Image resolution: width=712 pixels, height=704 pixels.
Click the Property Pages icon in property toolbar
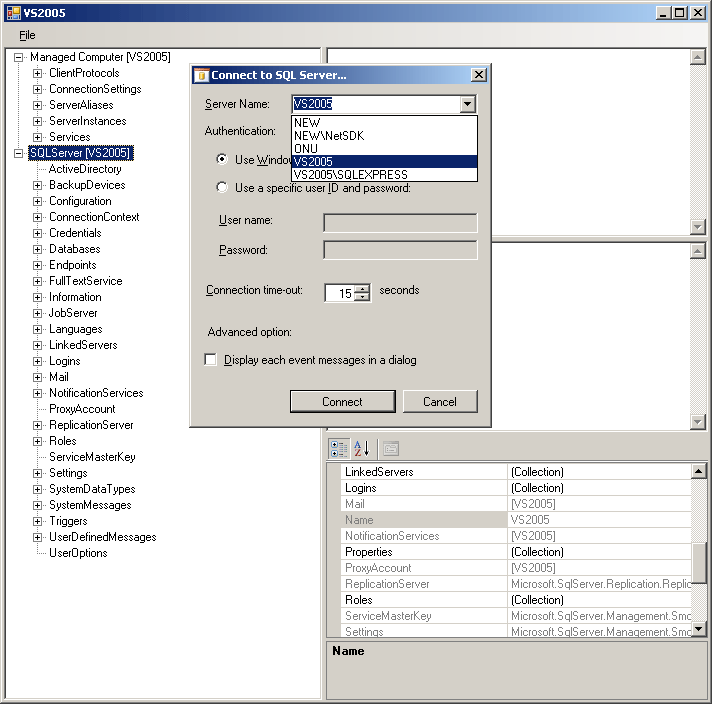click(x=391, y=449)
